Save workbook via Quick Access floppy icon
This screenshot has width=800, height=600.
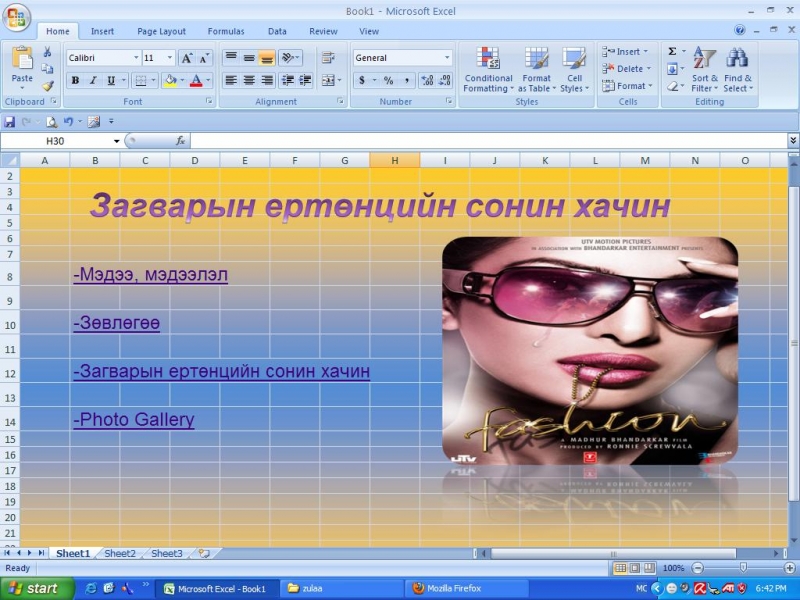(9, 121)
